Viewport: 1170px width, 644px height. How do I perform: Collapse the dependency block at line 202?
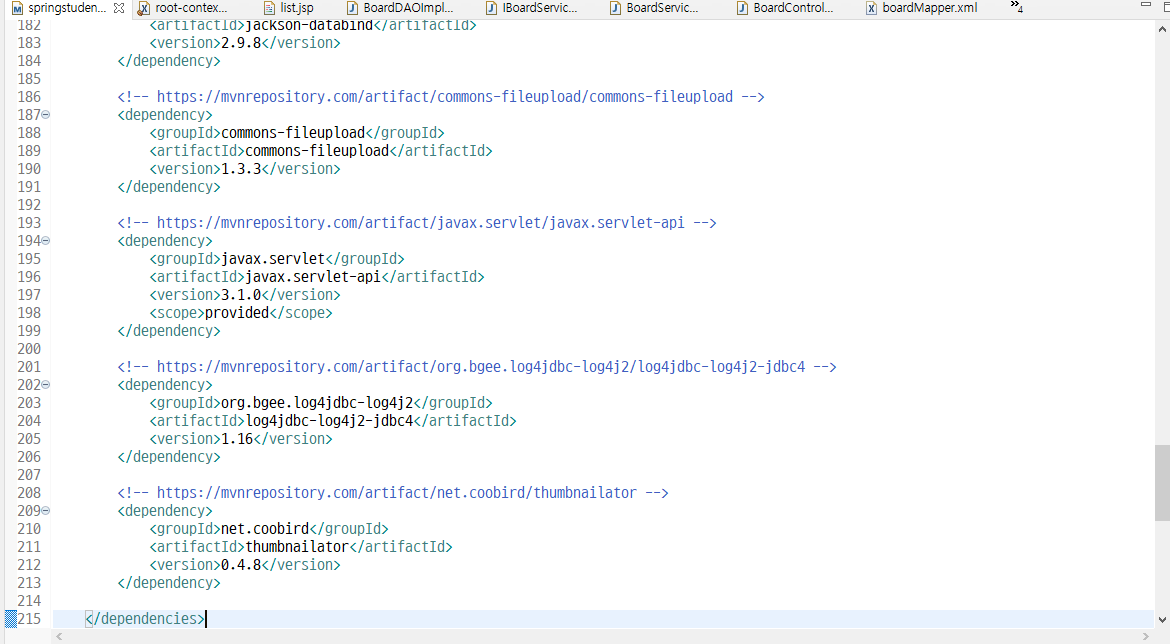[x=46, y=385]
